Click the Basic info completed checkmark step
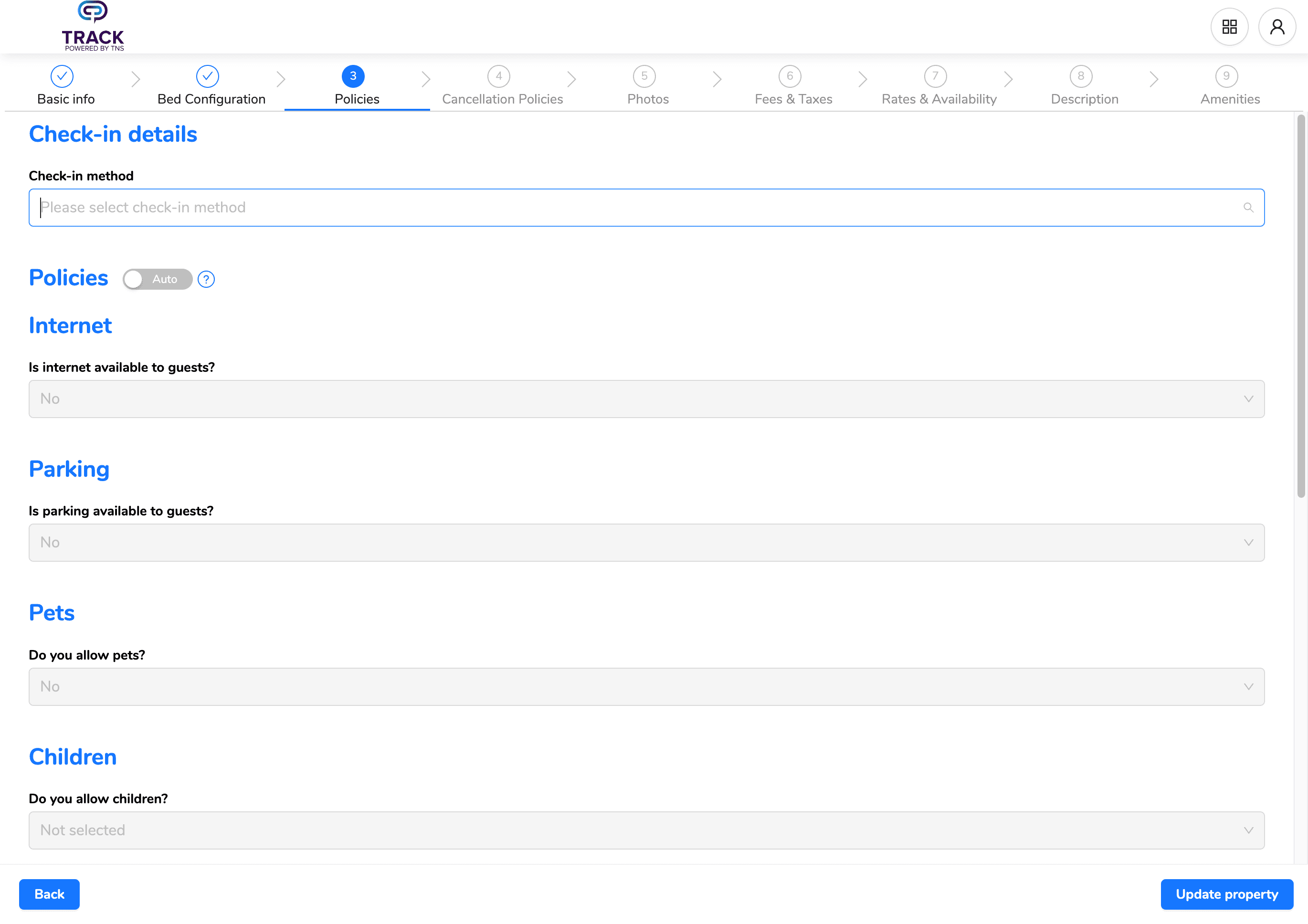The height and width of the screenshot is (924, 1308). [x=62, y=76]
